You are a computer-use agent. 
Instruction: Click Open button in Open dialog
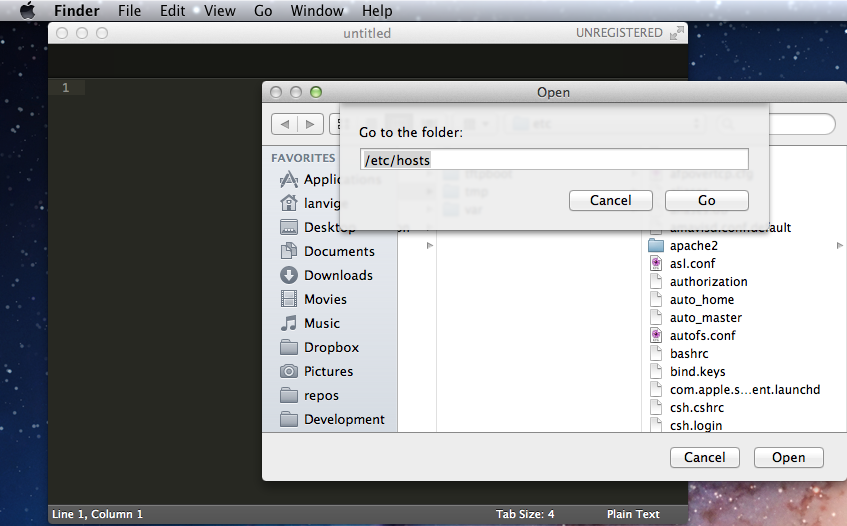789,457
